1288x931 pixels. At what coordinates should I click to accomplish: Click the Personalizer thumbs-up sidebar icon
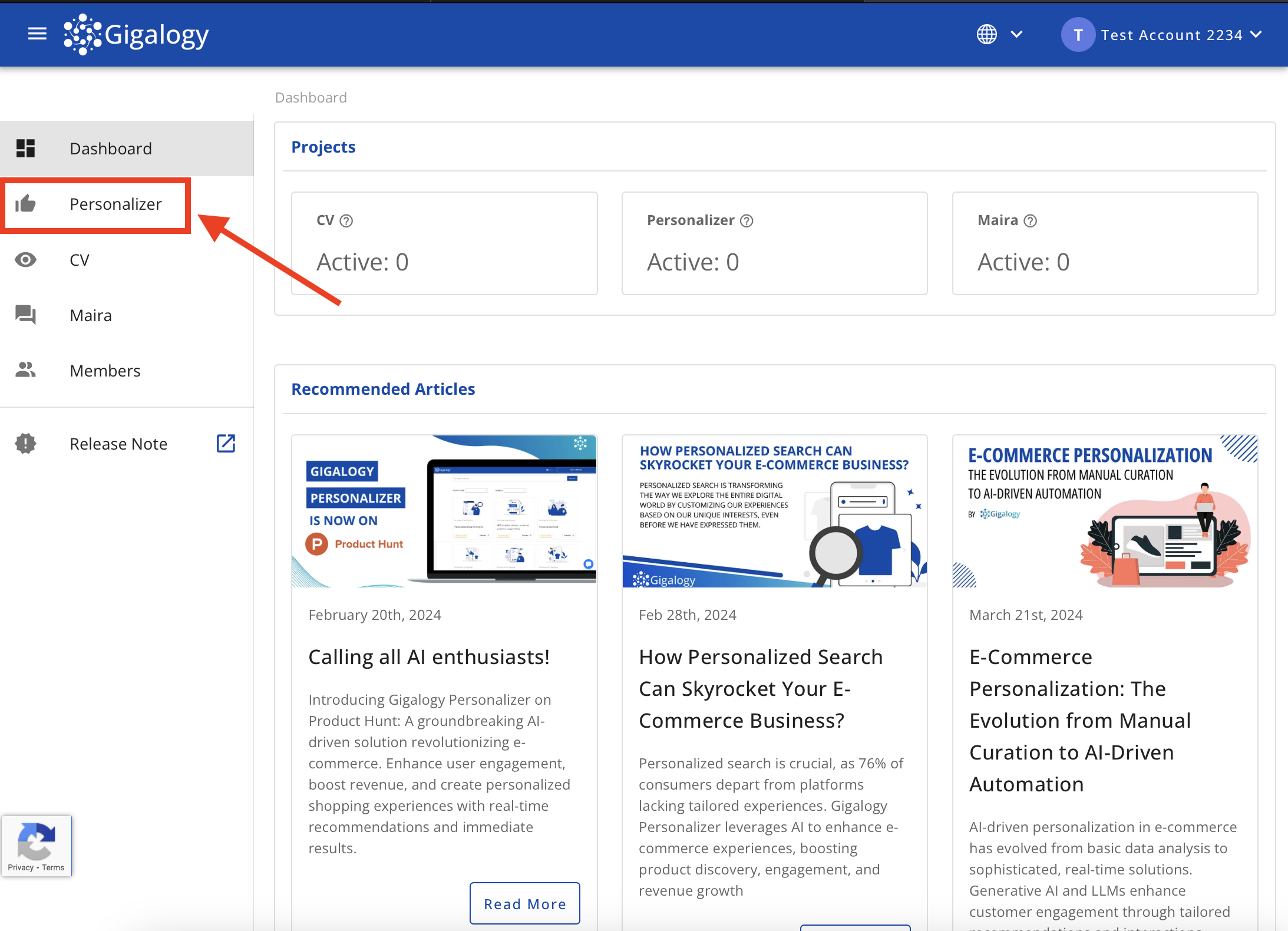[25, 204]
